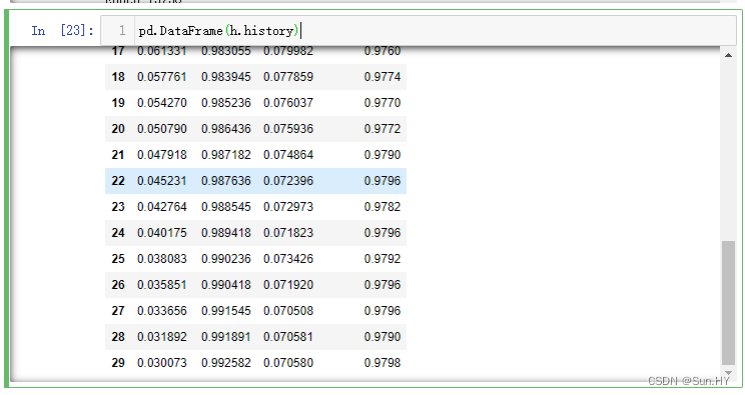Select row index 23
The image size is (745, 395).
118,207
